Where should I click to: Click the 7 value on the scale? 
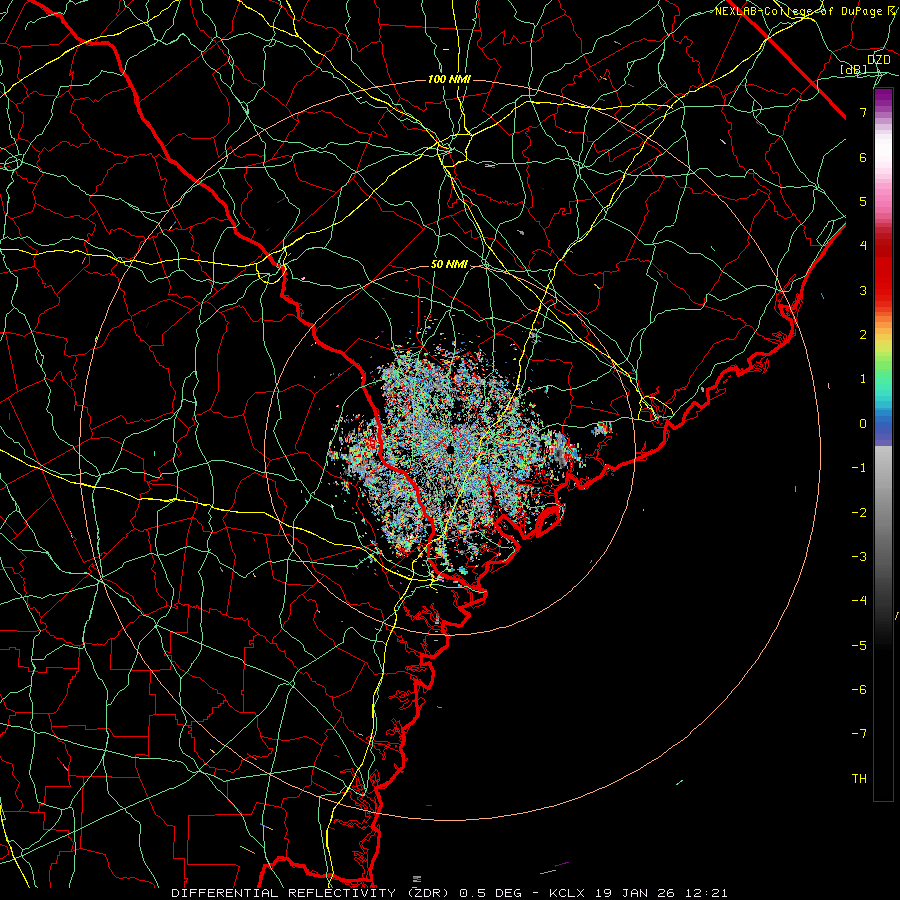tap(863, 112)
